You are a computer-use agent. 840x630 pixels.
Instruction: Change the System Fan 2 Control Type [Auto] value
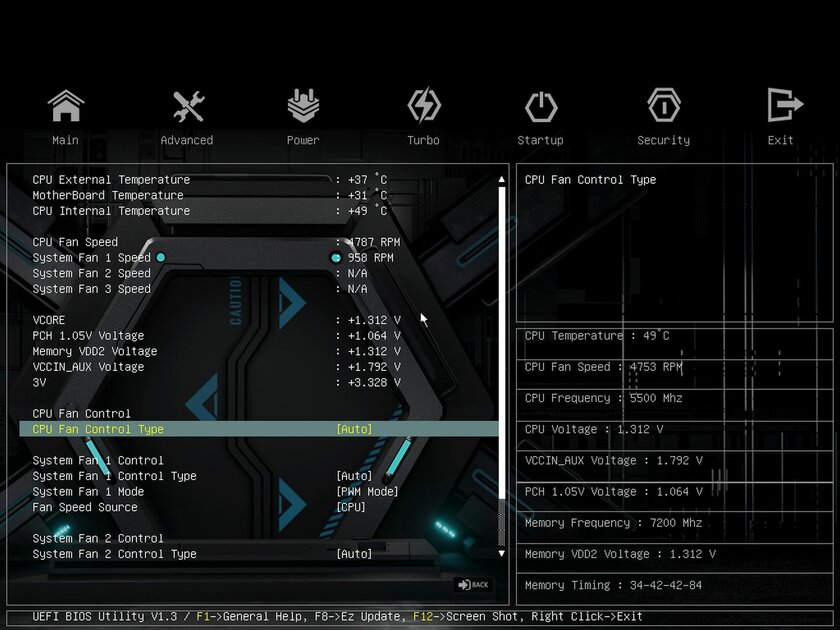point(354,554)
